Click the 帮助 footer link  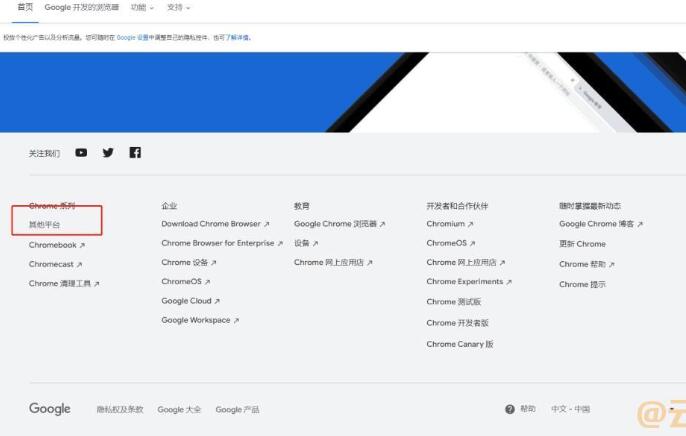tap(528, 409)
